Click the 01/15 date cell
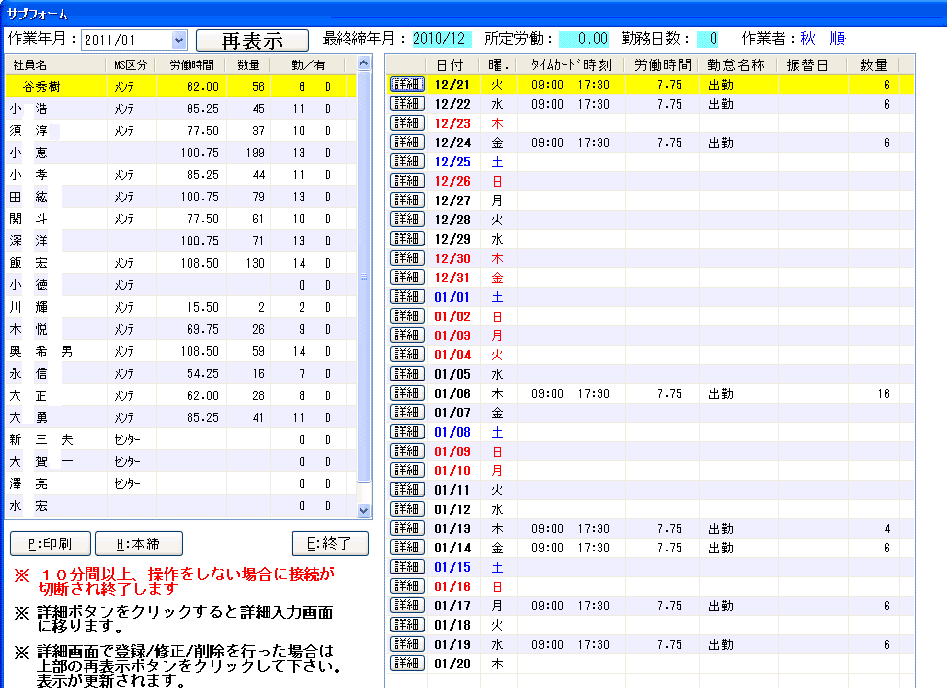Screen dimensions: 947x688 coord(452,567)
